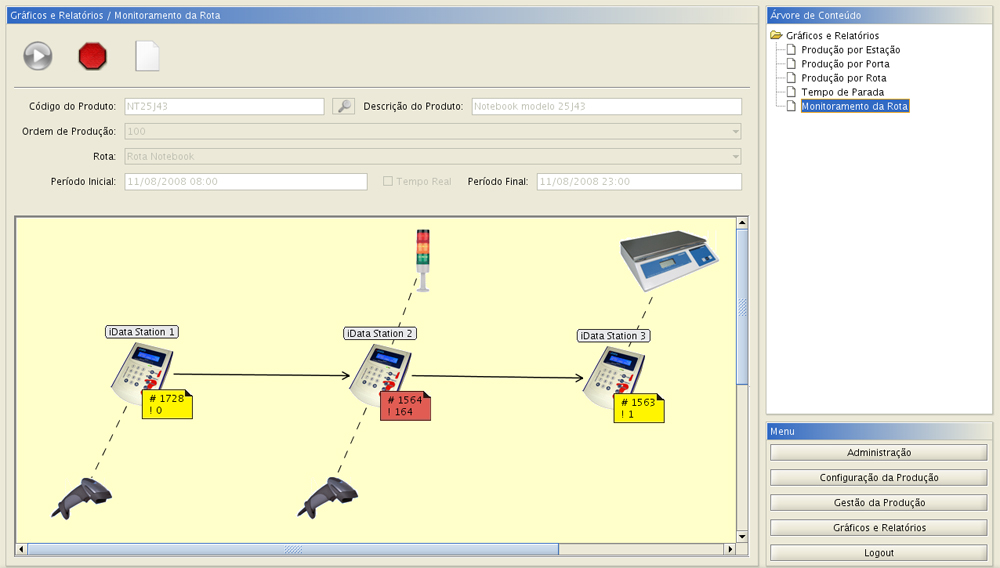Select Monitoramento da Rota tree item
1000x568 pixels.
click(x=855, y=106)
